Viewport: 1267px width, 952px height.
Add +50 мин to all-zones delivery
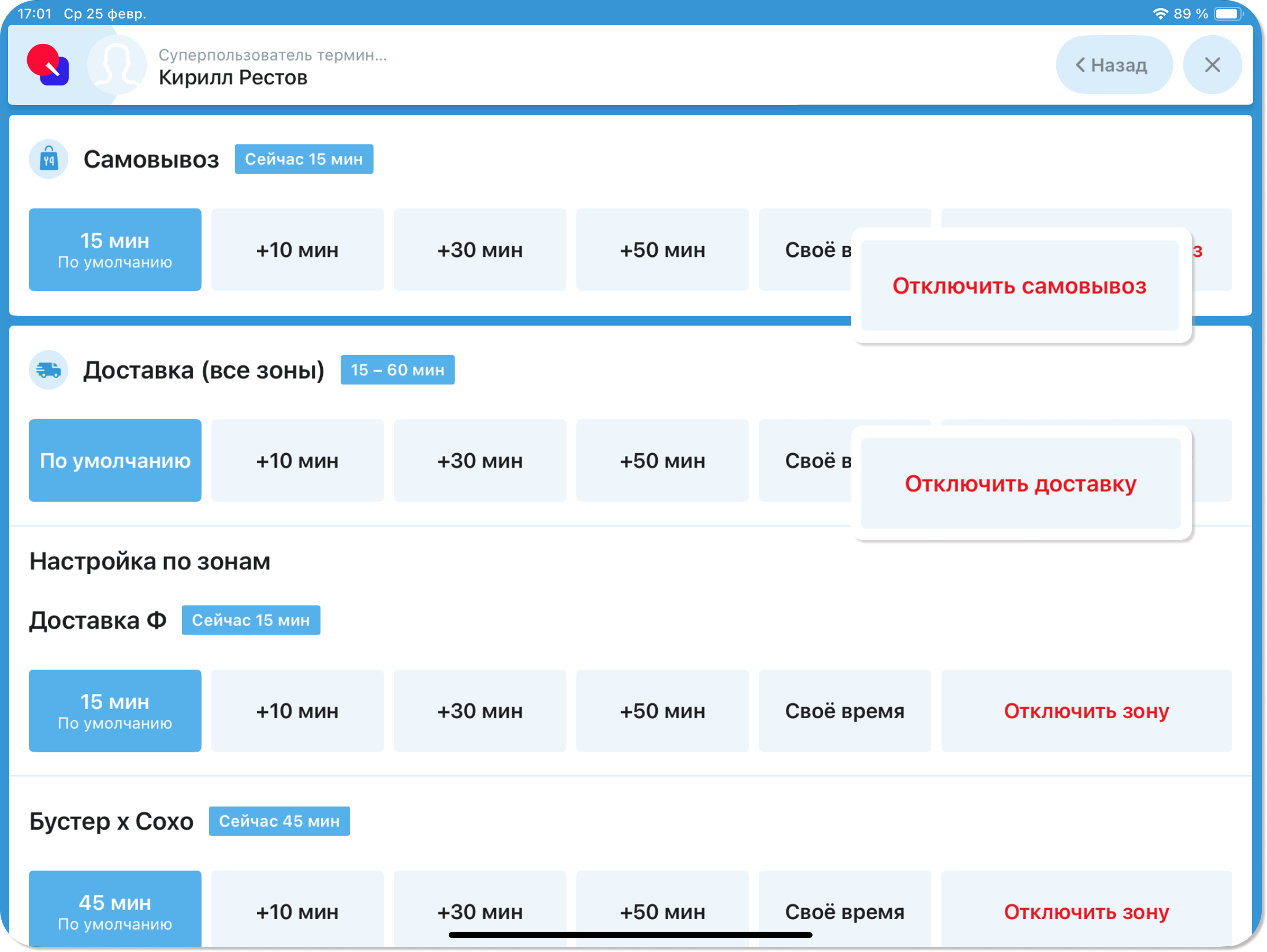point(662,460)
